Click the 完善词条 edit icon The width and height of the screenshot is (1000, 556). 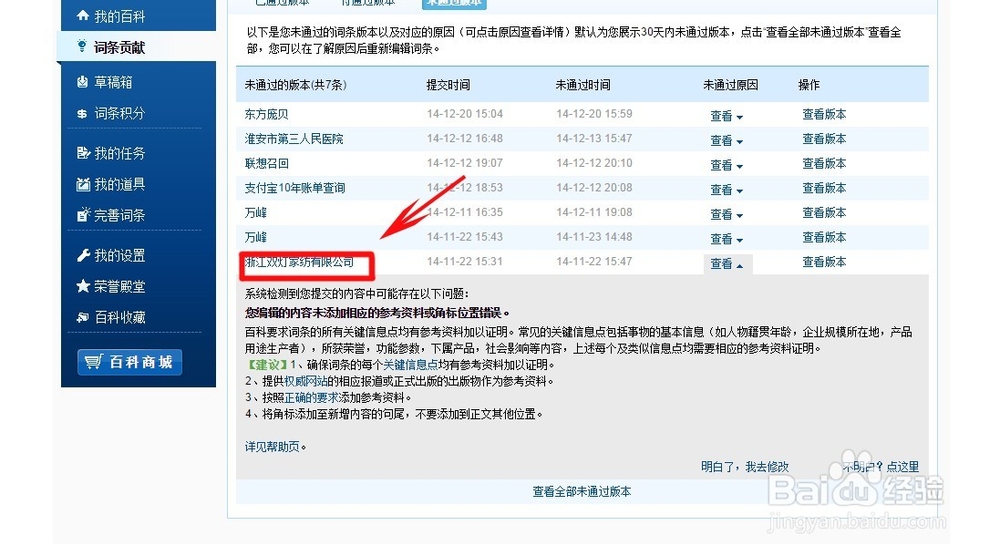(x=83, y=215)
